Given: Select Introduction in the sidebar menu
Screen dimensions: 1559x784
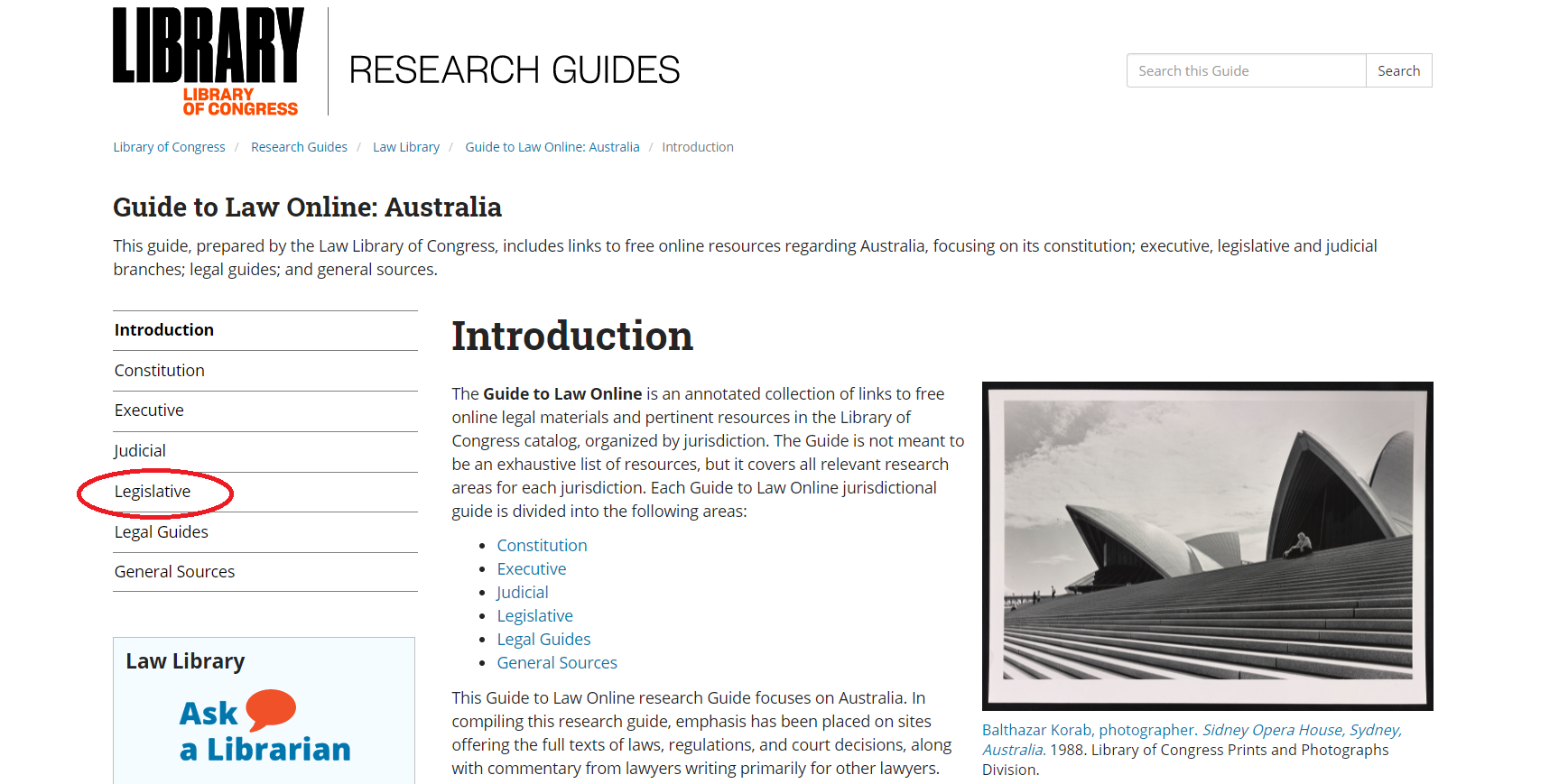Looking at the screenshot, I should (x=265, y=330).
